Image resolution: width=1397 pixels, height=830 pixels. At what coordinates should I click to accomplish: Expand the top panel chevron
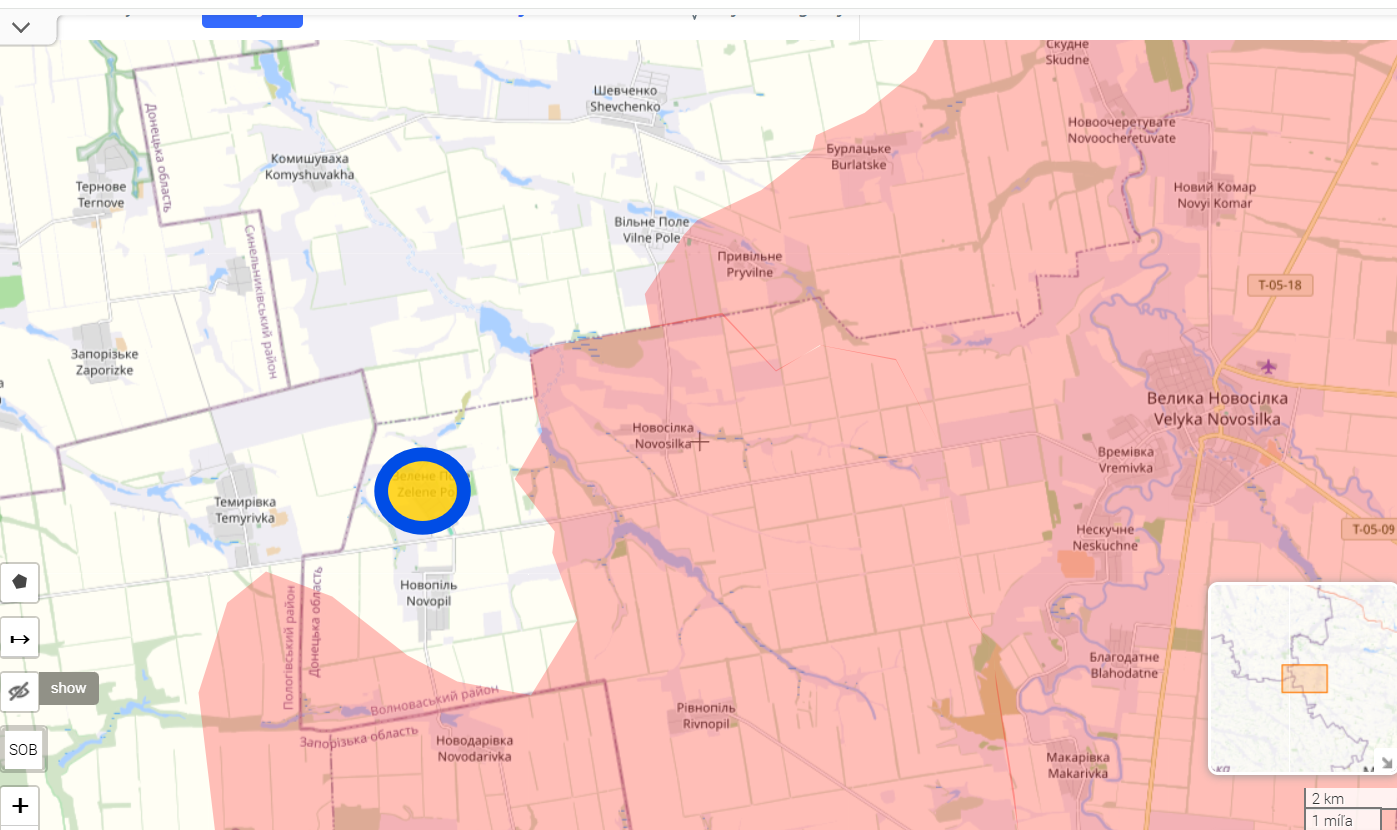(21, 27)
